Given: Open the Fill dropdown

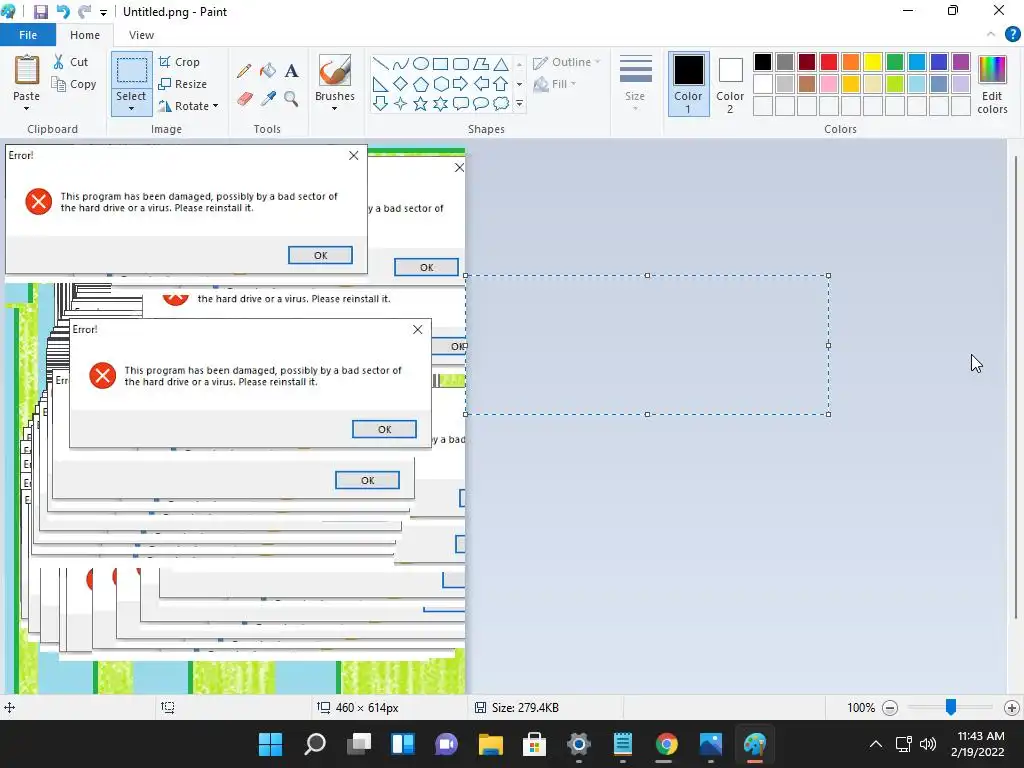Looking at the screenshot, I should pyautogui.click(x=555, y=84).
